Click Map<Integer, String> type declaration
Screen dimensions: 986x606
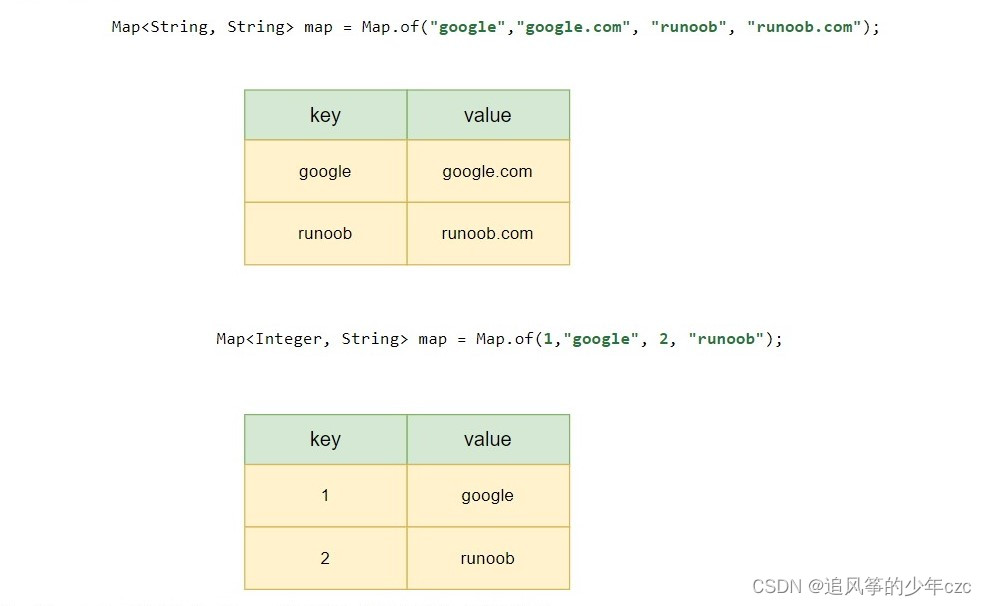312,339
